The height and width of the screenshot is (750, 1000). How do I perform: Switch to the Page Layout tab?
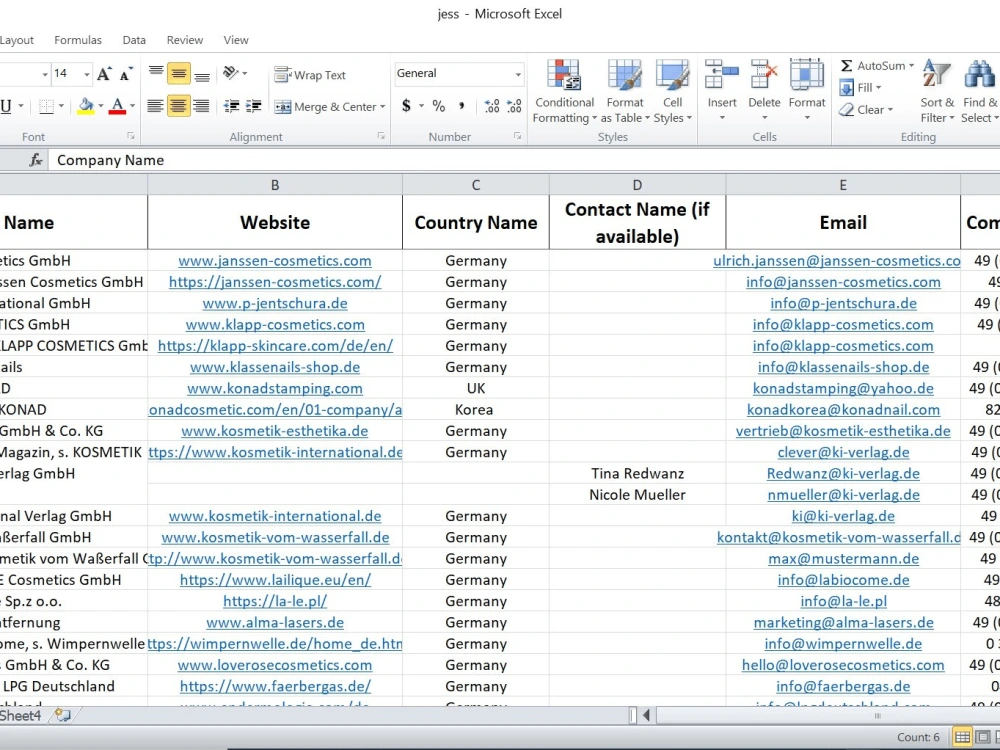point(17,40)
